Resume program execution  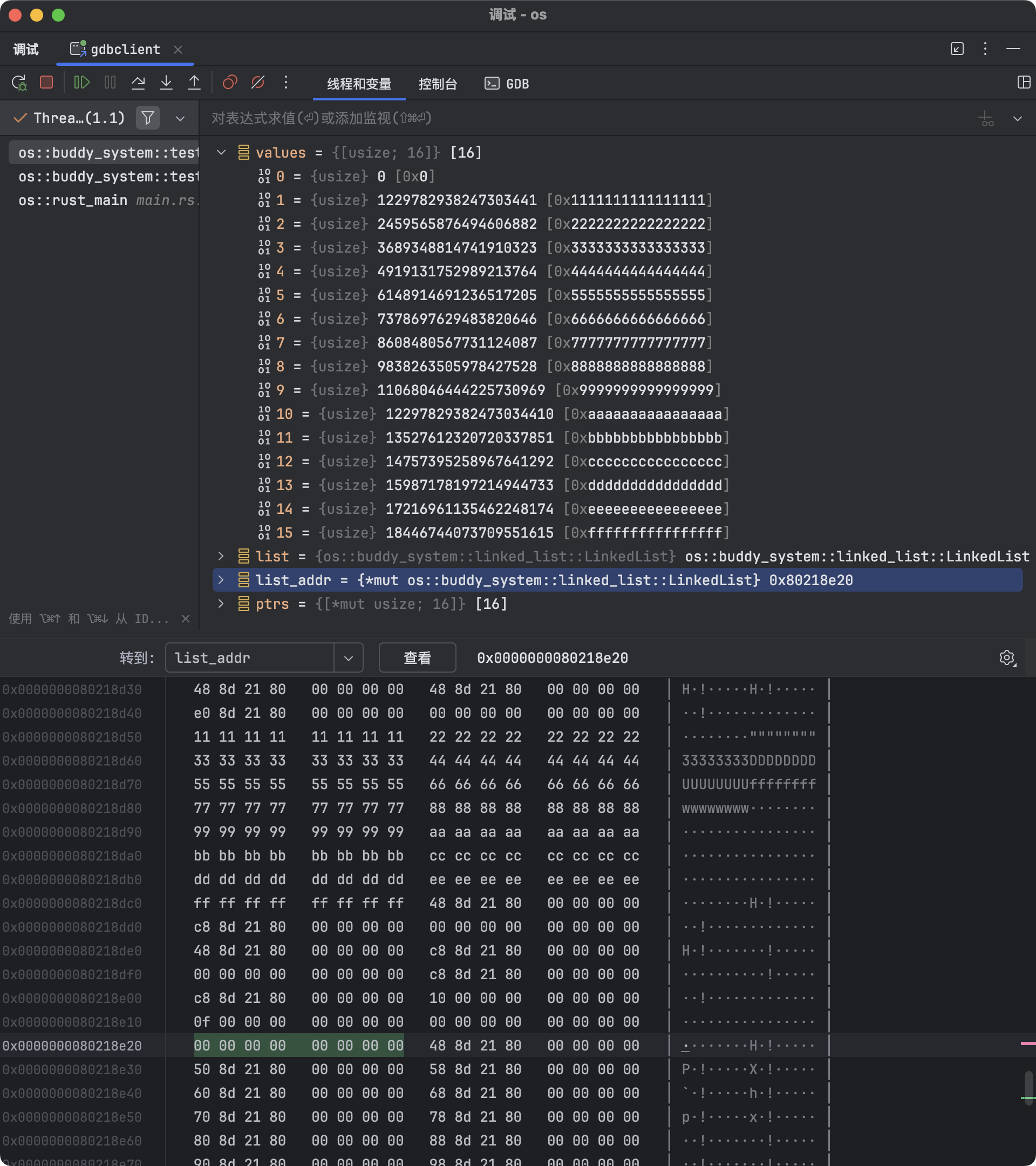click(x=81, y=83)
